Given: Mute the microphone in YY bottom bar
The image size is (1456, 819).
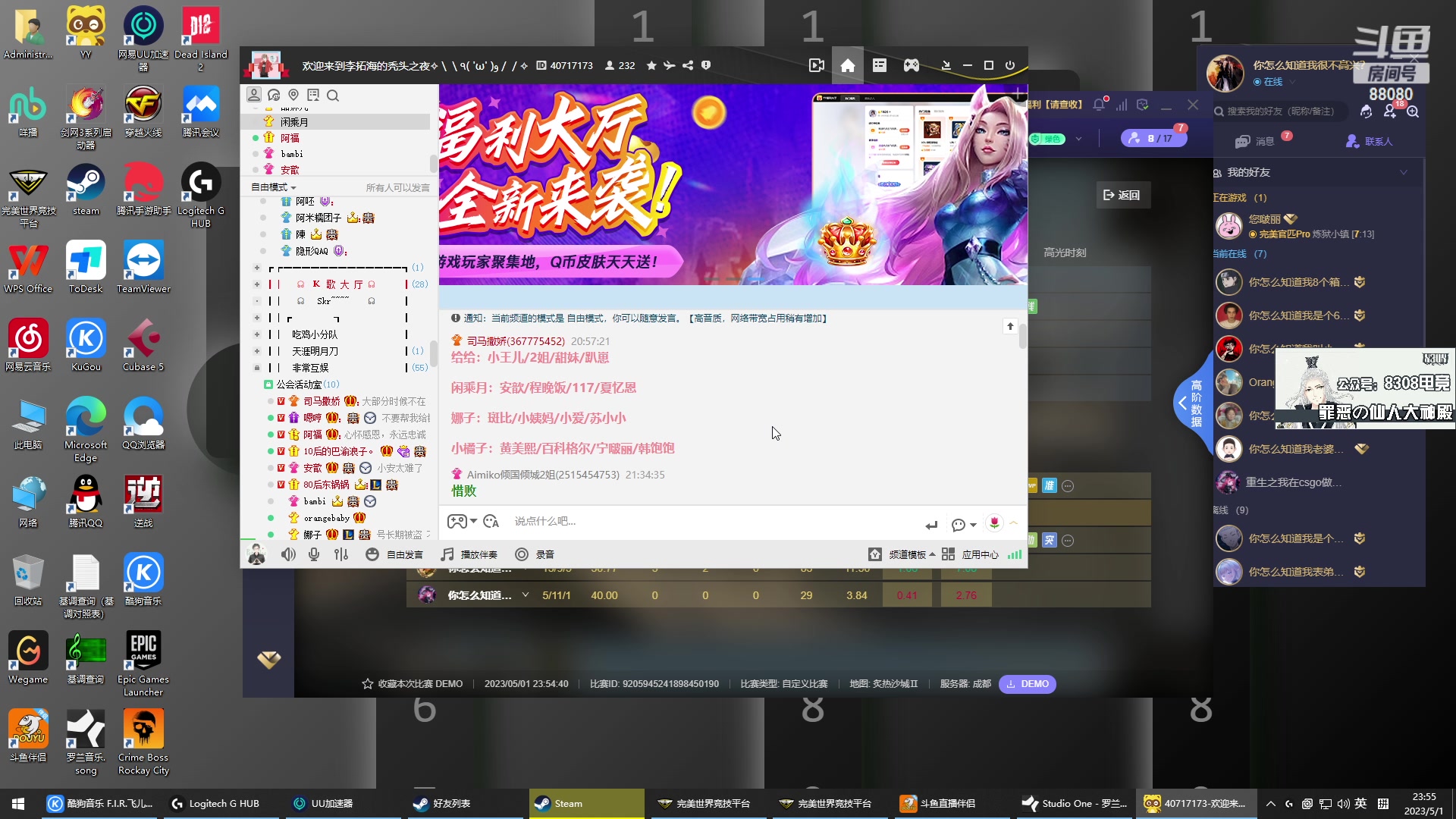Looking at the screenshot, I should tap(313, 554).
